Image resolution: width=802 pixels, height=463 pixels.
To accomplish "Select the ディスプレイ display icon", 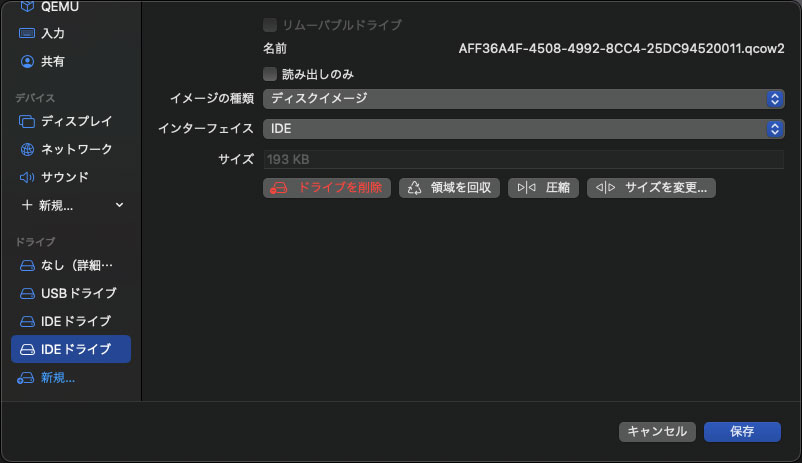I will [x=27, y=121].
